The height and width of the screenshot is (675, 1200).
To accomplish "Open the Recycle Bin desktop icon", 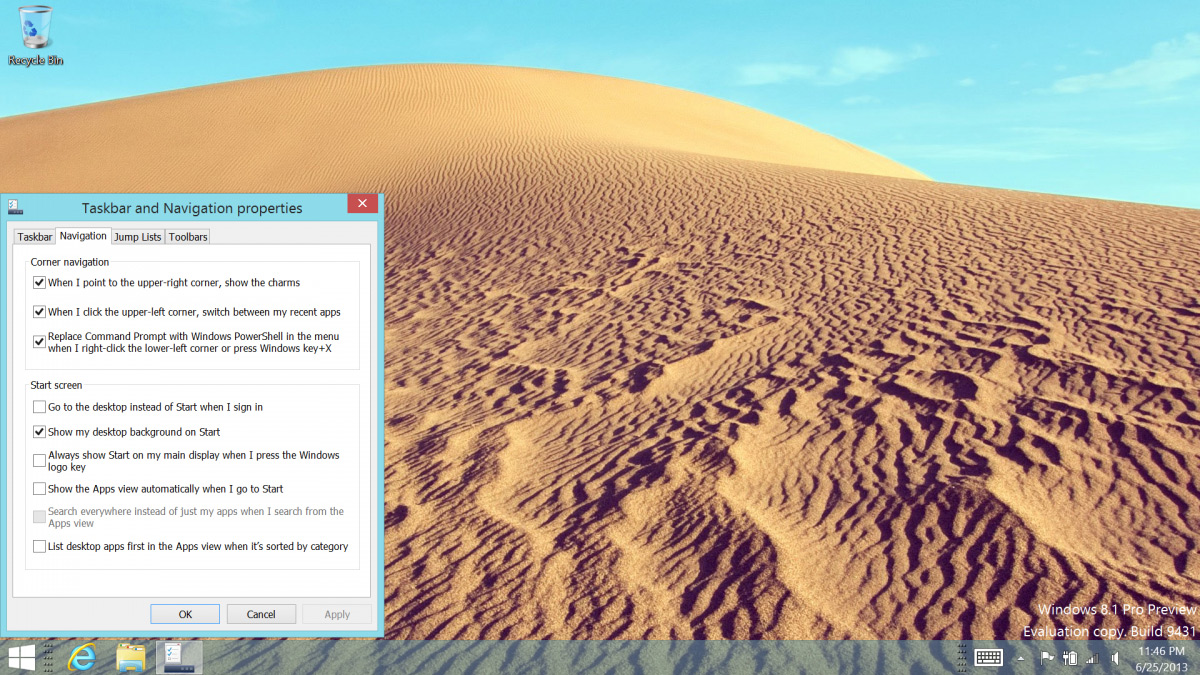I will [35, 34].
